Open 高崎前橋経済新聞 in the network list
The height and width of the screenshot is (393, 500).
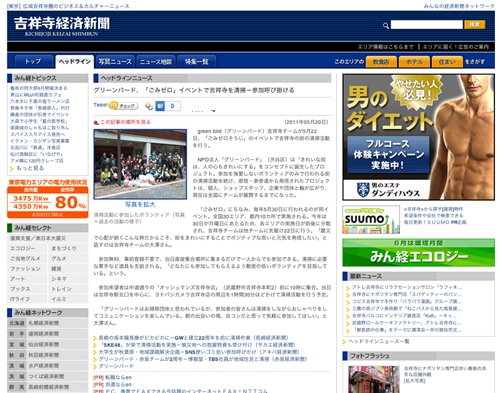click(48, 387)
